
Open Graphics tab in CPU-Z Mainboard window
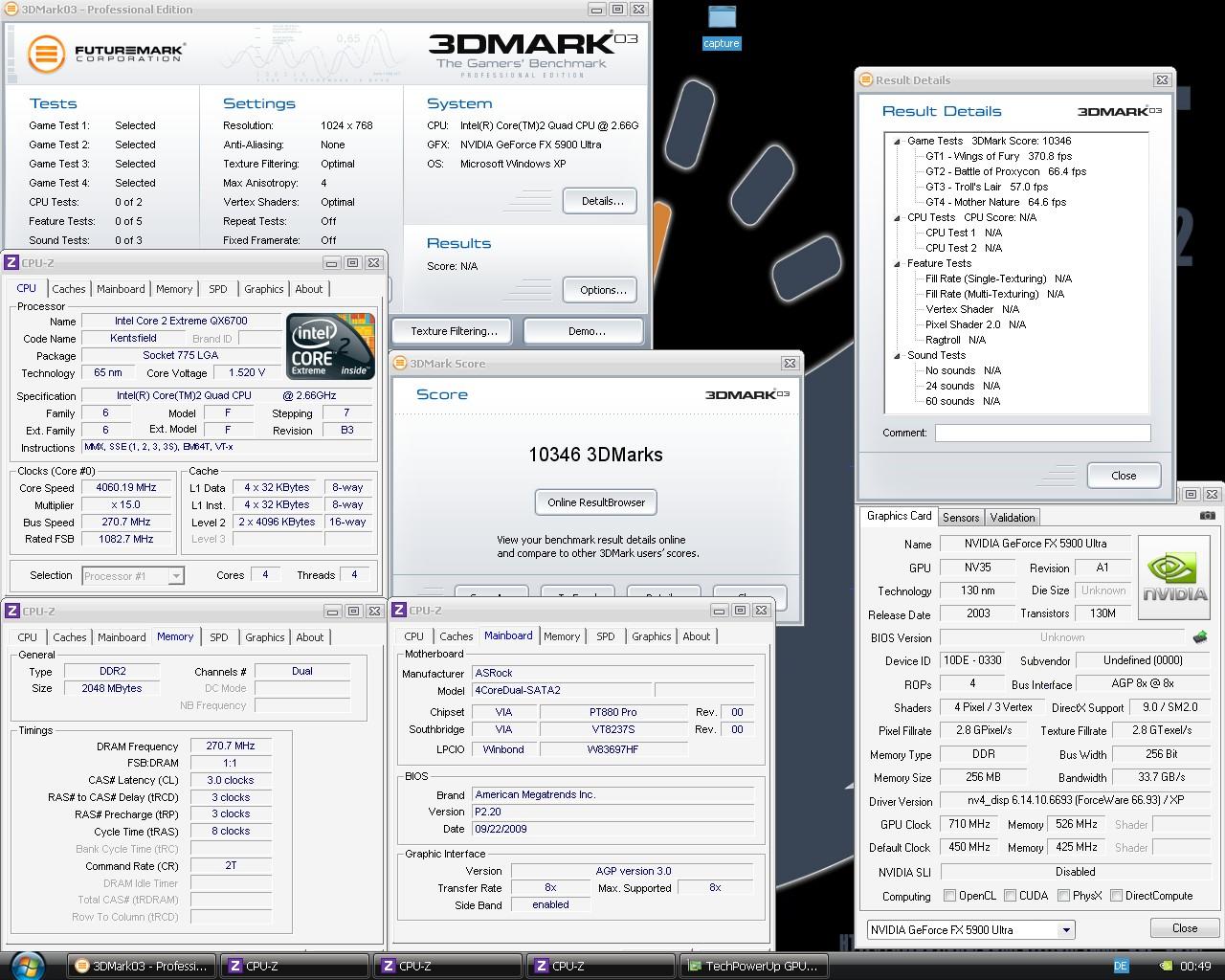point(652,636)
